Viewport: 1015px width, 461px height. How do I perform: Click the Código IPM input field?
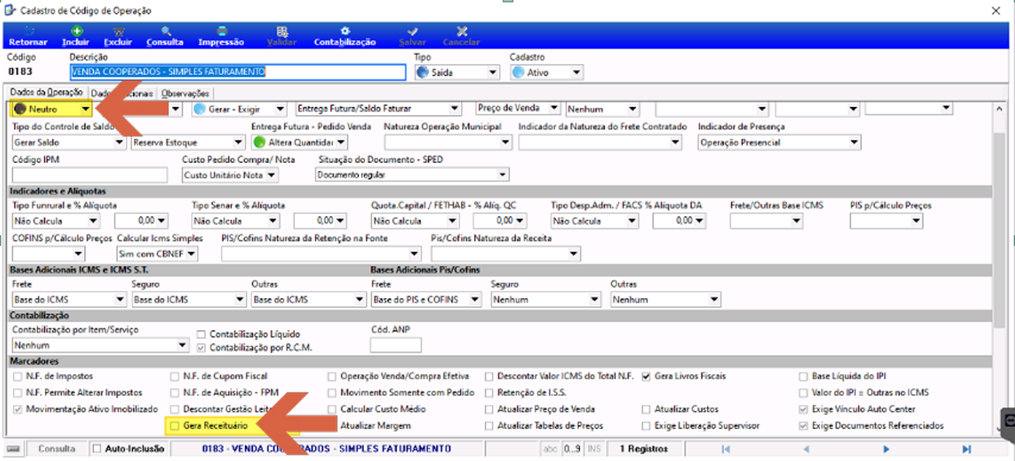(x=89, y=175)
